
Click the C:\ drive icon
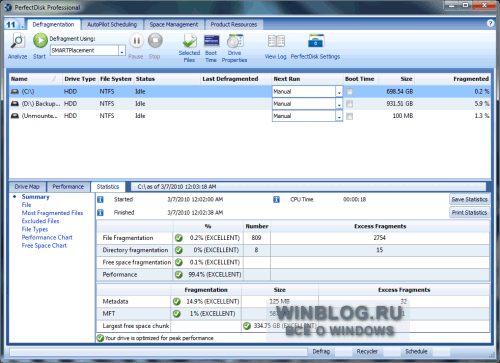(15, 91)
